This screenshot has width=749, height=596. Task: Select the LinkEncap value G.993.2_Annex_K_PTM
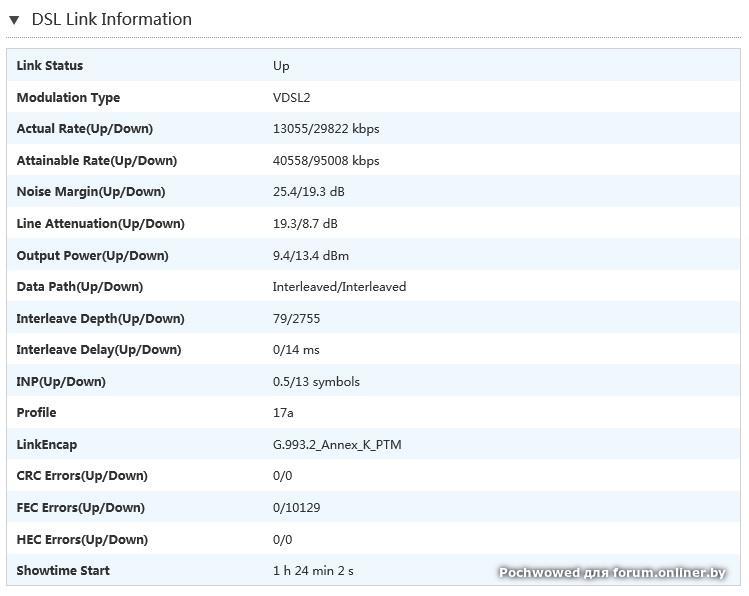337,445
